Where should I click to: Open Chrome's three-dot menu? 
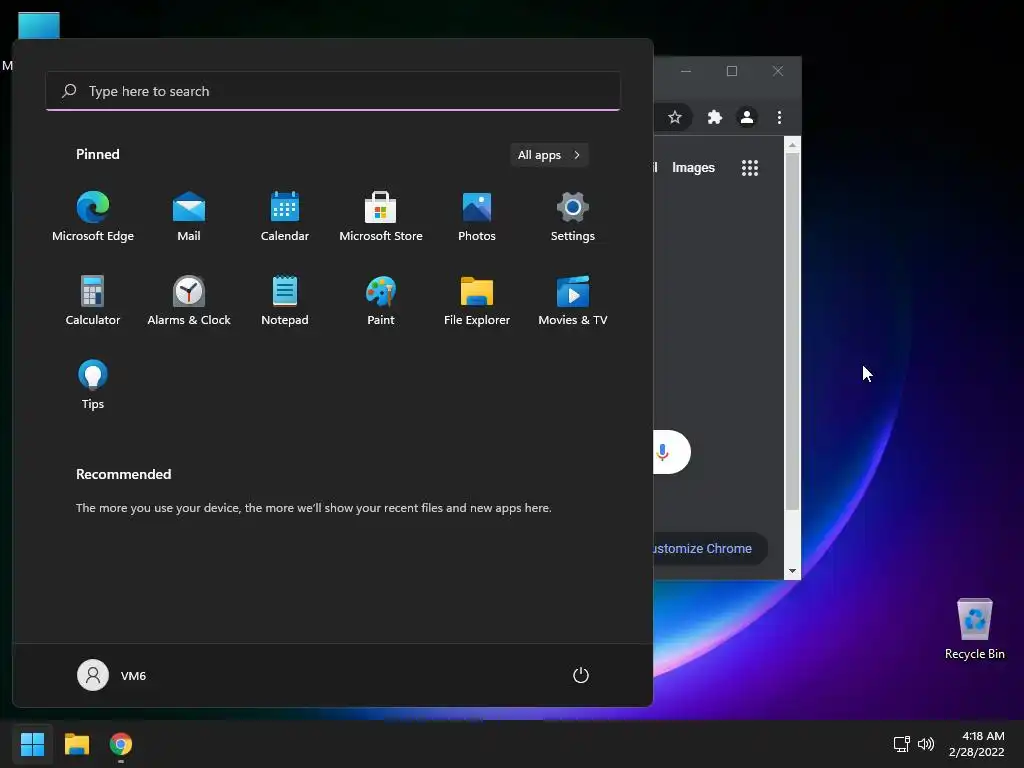tap(779, 118)
